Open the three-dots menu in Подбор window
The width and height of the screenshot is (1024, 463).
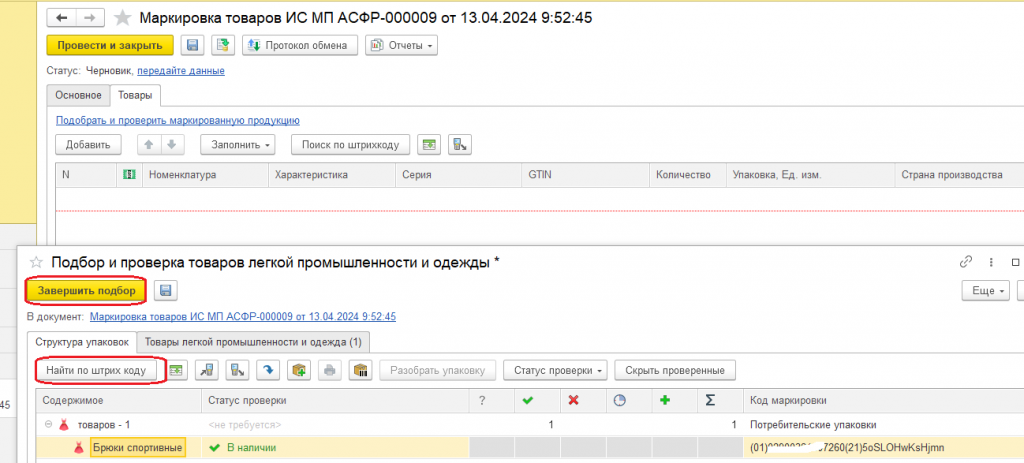click(x=991, y=262)
